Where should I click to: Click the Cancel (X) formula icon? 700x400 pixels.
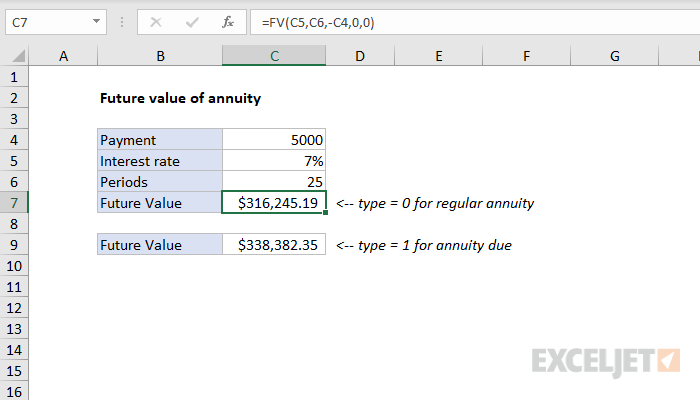click(156, 22)
